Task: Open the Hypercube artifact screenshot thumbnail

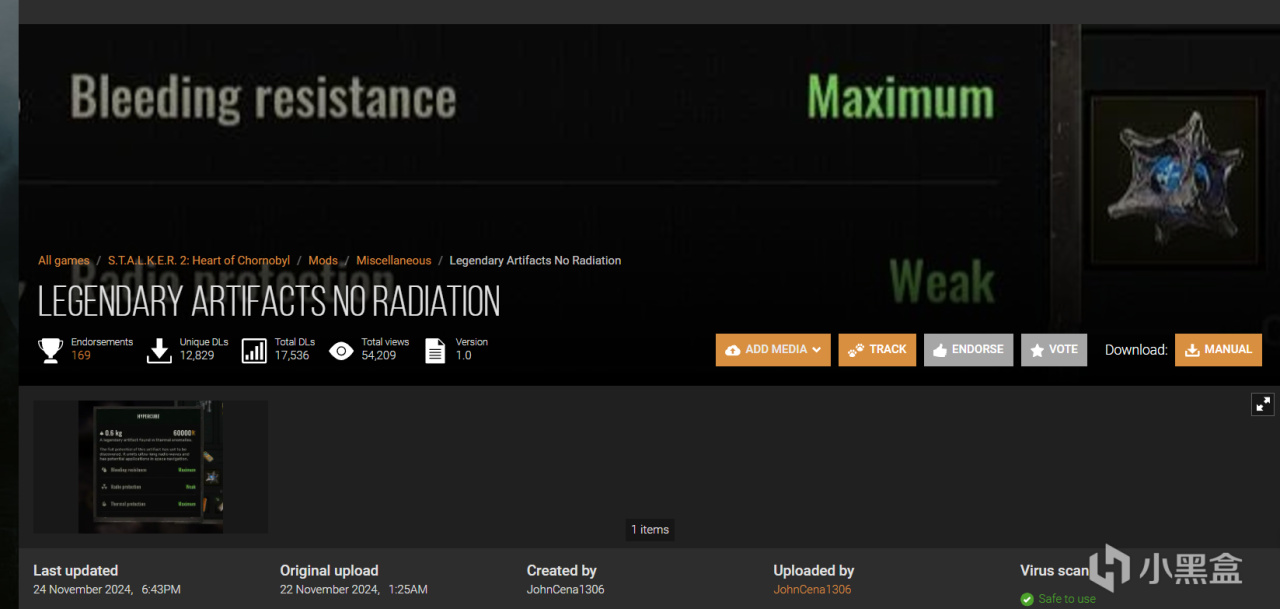Action: coord(151,467)
